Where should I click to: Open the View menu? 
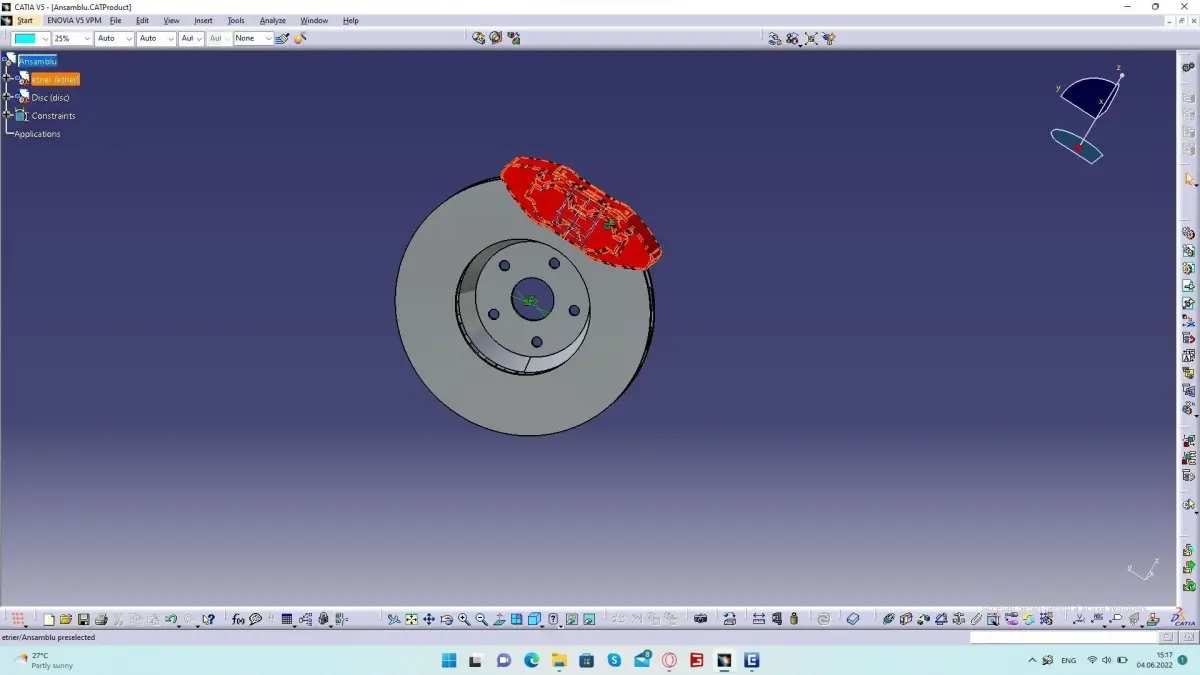(x=171, y=20)
